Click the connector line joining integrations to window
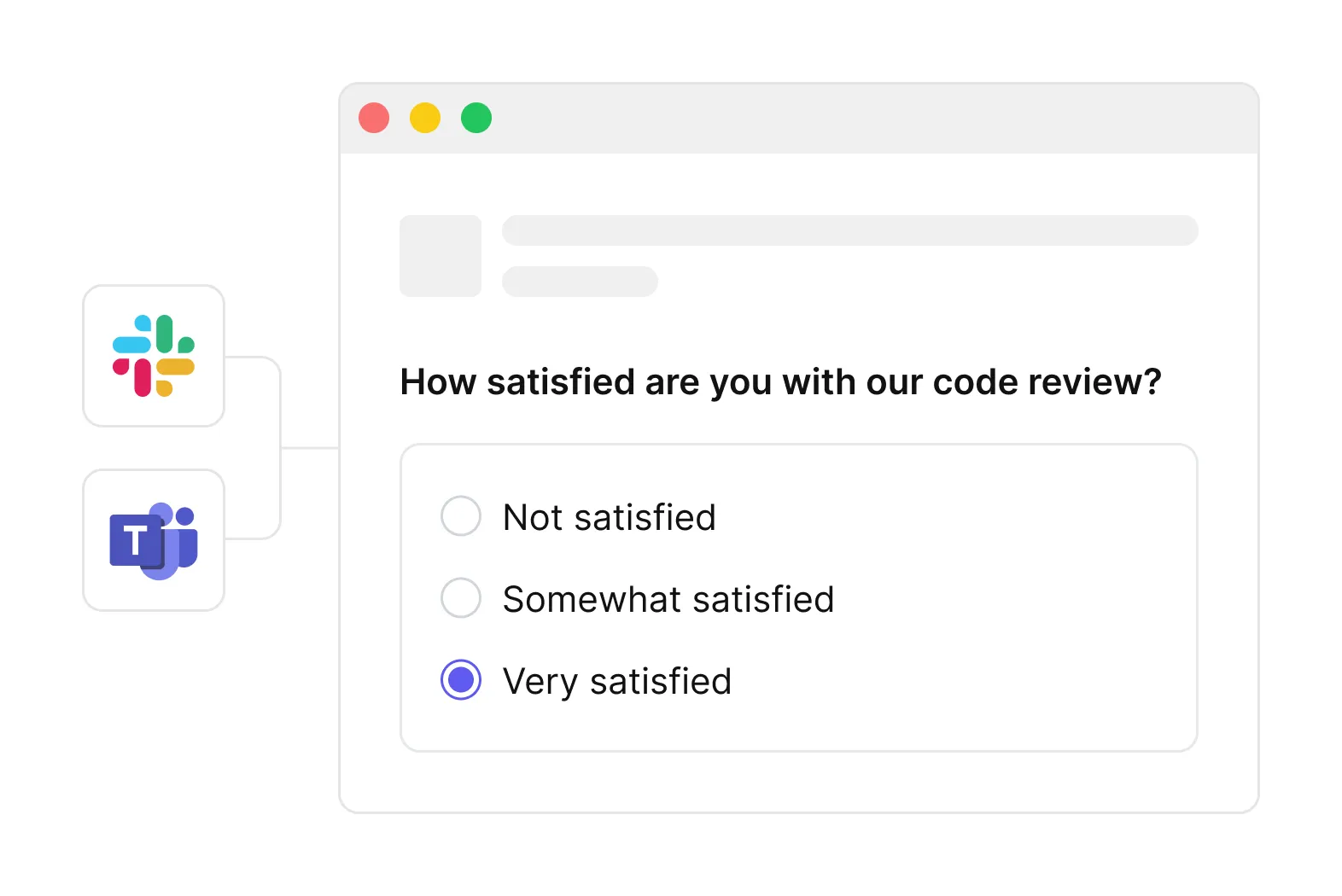Screen dimensions: 1342x896 tap(309, 448)
